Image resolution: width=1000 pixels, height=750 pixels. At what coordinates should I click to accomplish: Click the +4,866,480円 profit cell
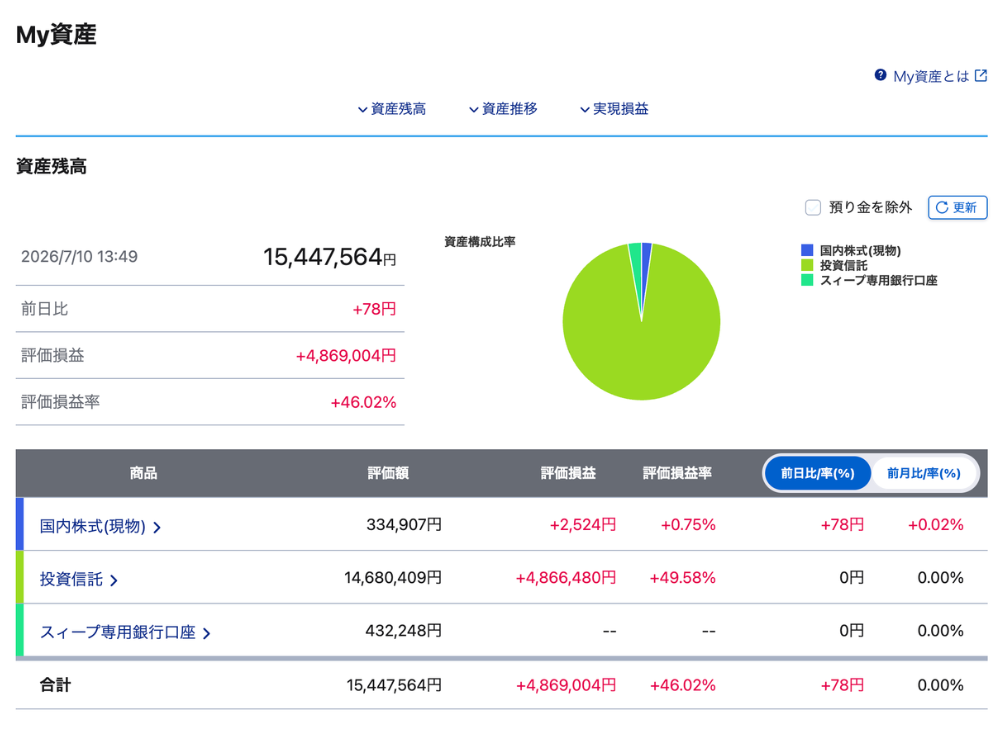(x=566, y=578)
